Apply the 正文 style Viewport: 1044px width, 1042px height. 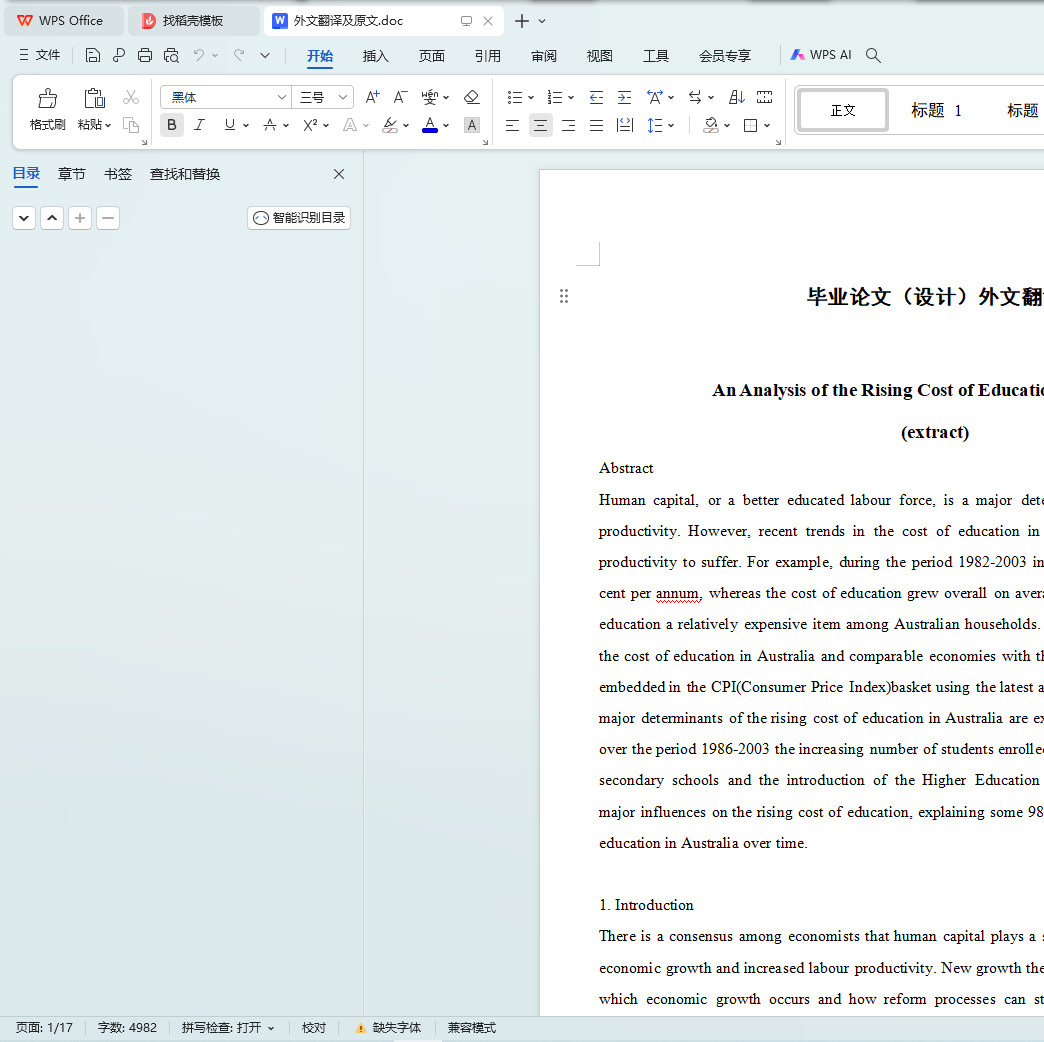(843, 111)
